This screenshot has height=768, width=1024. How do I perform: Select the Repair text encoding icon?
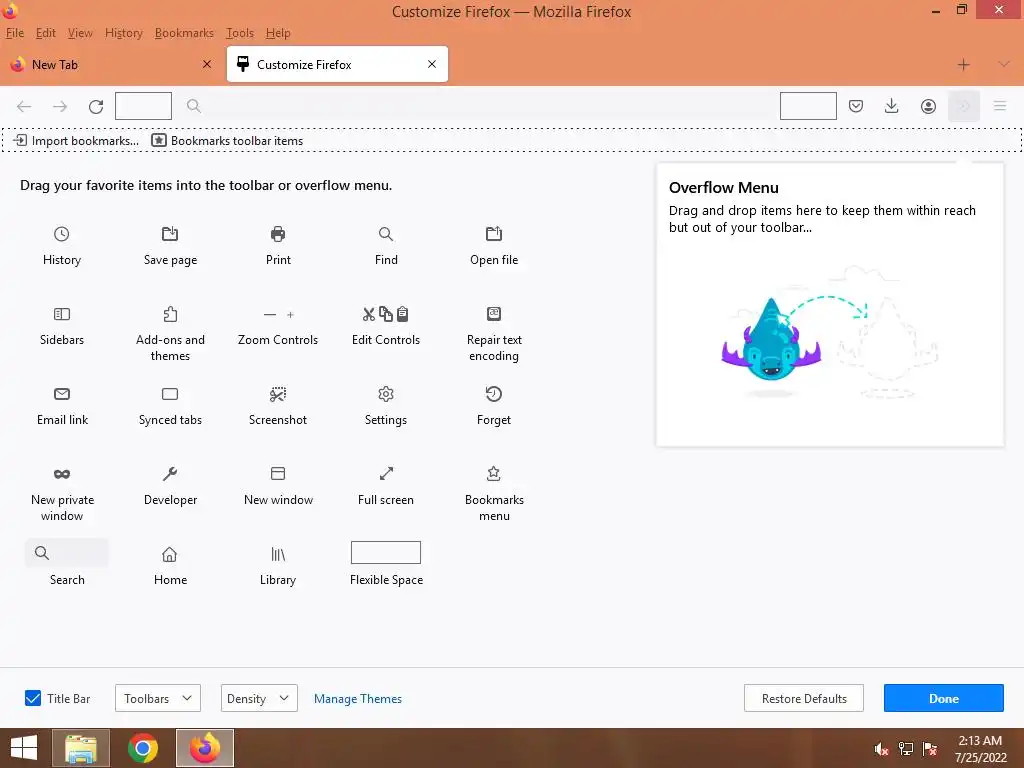(494, 314)
